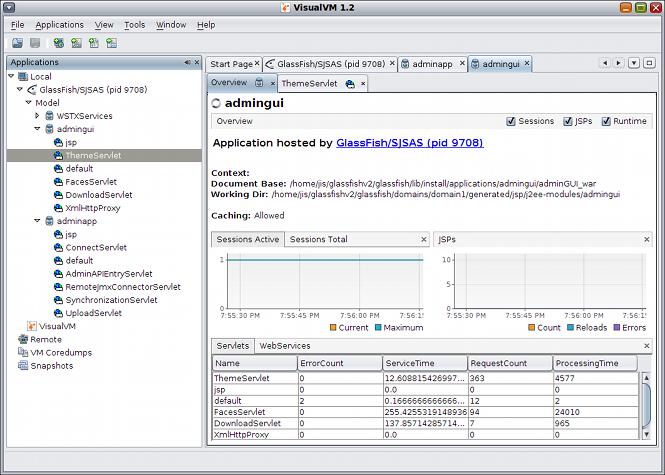The image size is (665, 475).
Task: Click the first toolbar icon (load snapshot)
Action: click(17, 44)
